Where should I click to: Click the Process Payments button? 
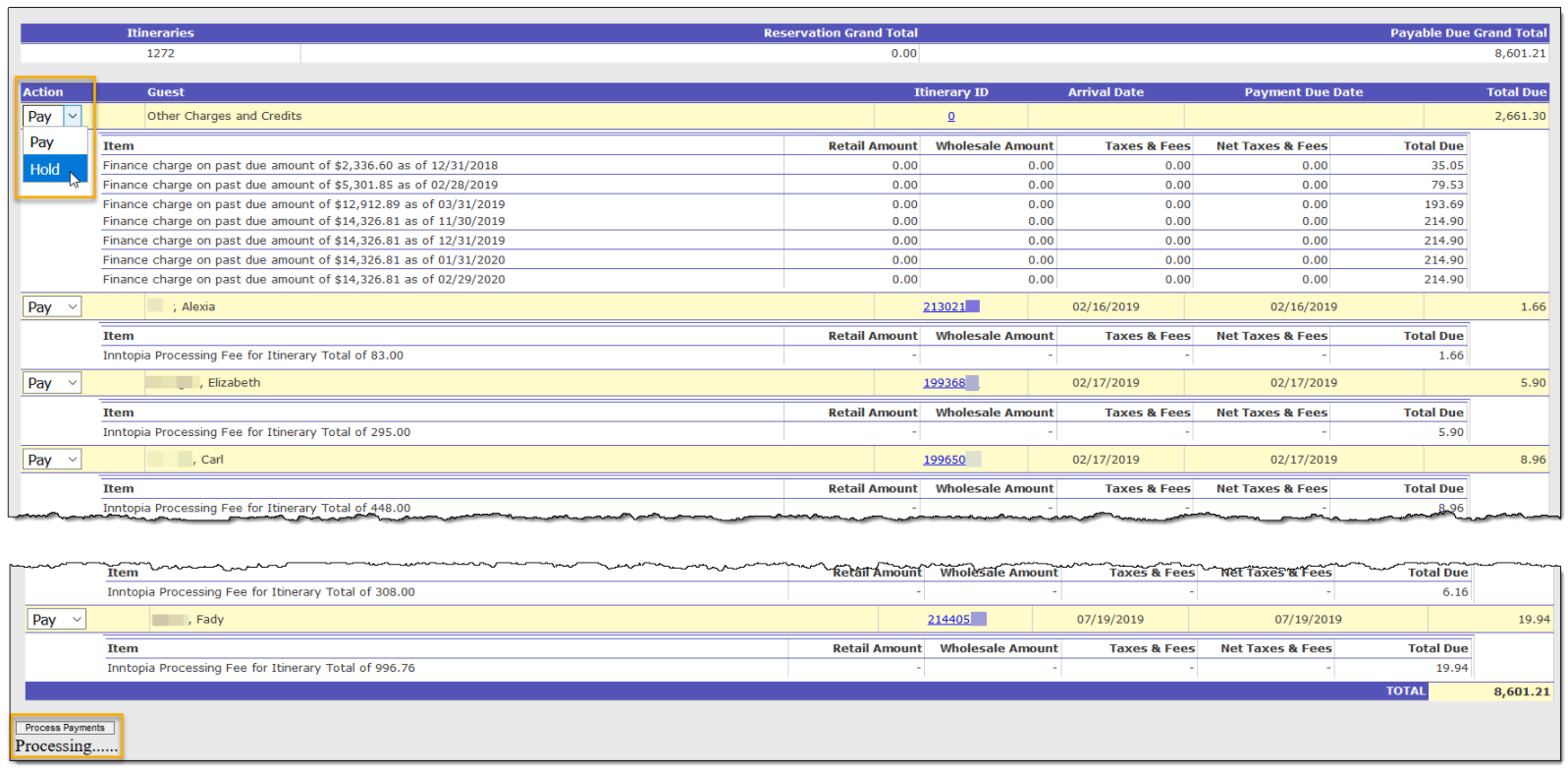(65, 728)
